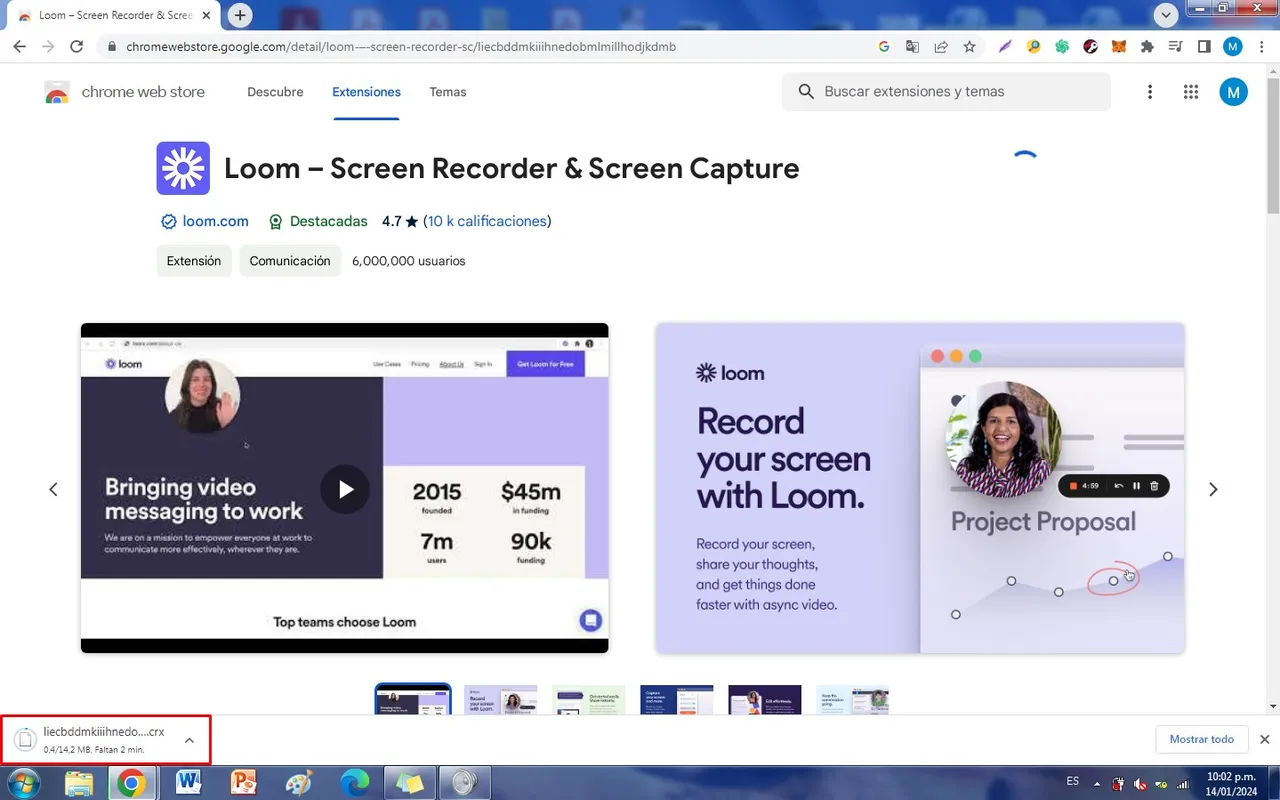Open the Windows Start menu
Image resolution: width=1280 pixels, height=800 pixels.
(x=22, y=783)
